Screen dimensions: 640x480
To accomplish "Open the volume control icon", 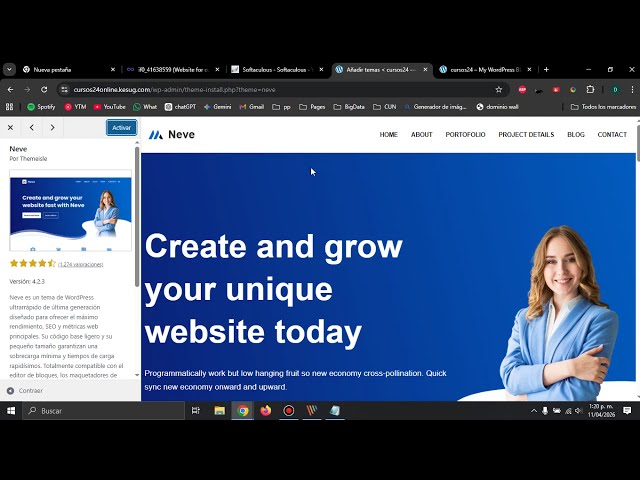I will [x=578, y=411].
